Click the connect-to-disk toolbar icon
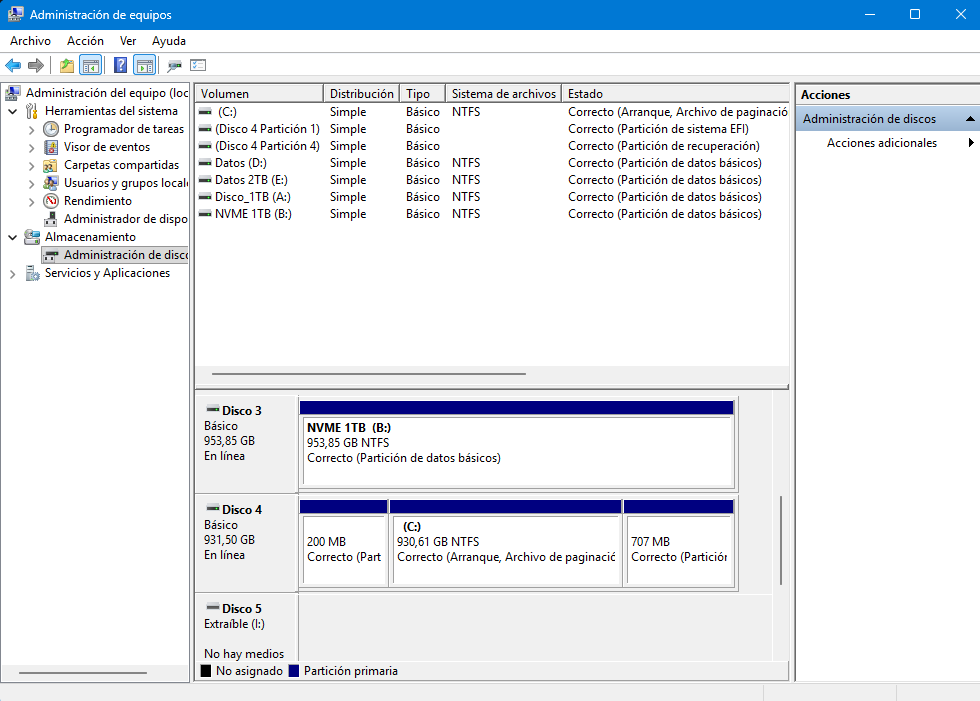 tap(174, 65)
